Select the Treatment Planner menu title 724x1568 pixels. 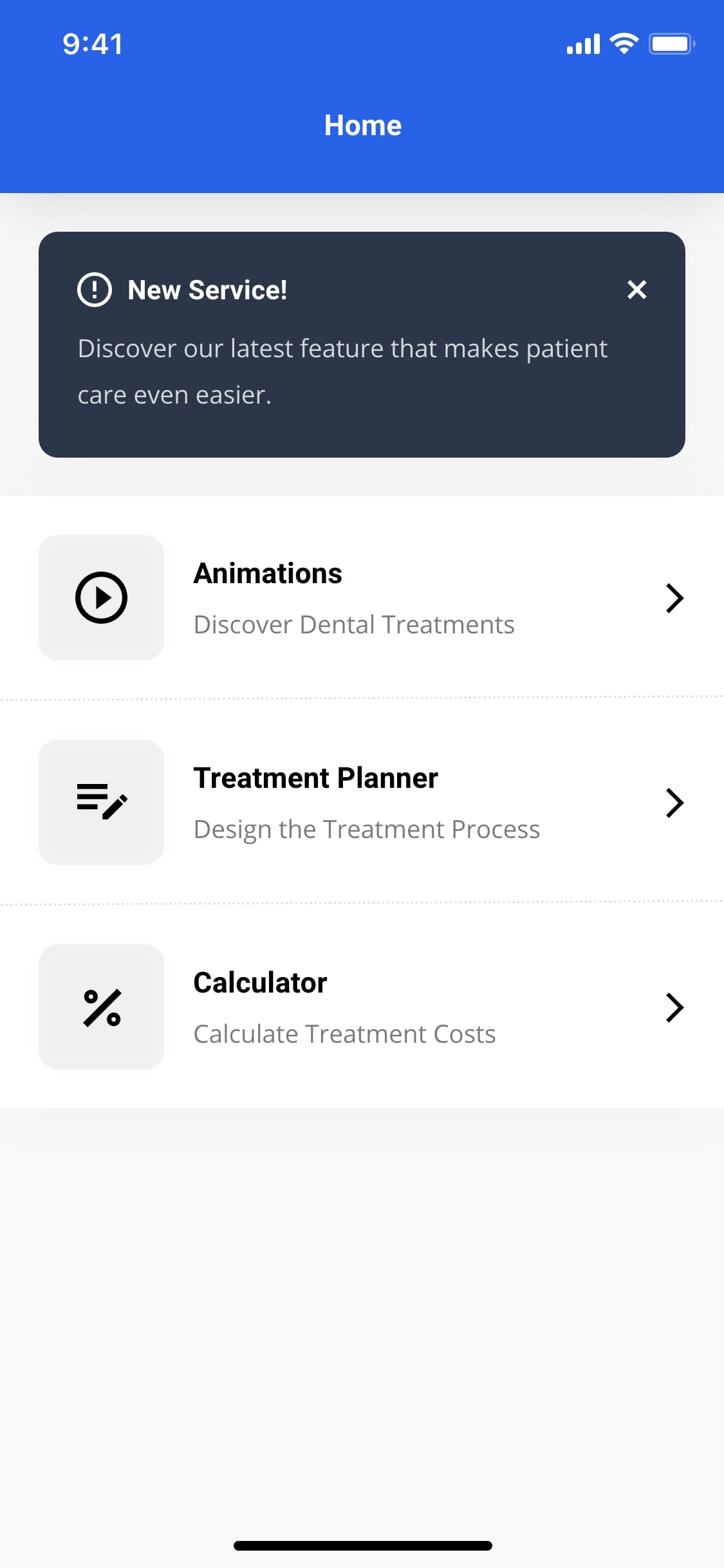(315, 778)
